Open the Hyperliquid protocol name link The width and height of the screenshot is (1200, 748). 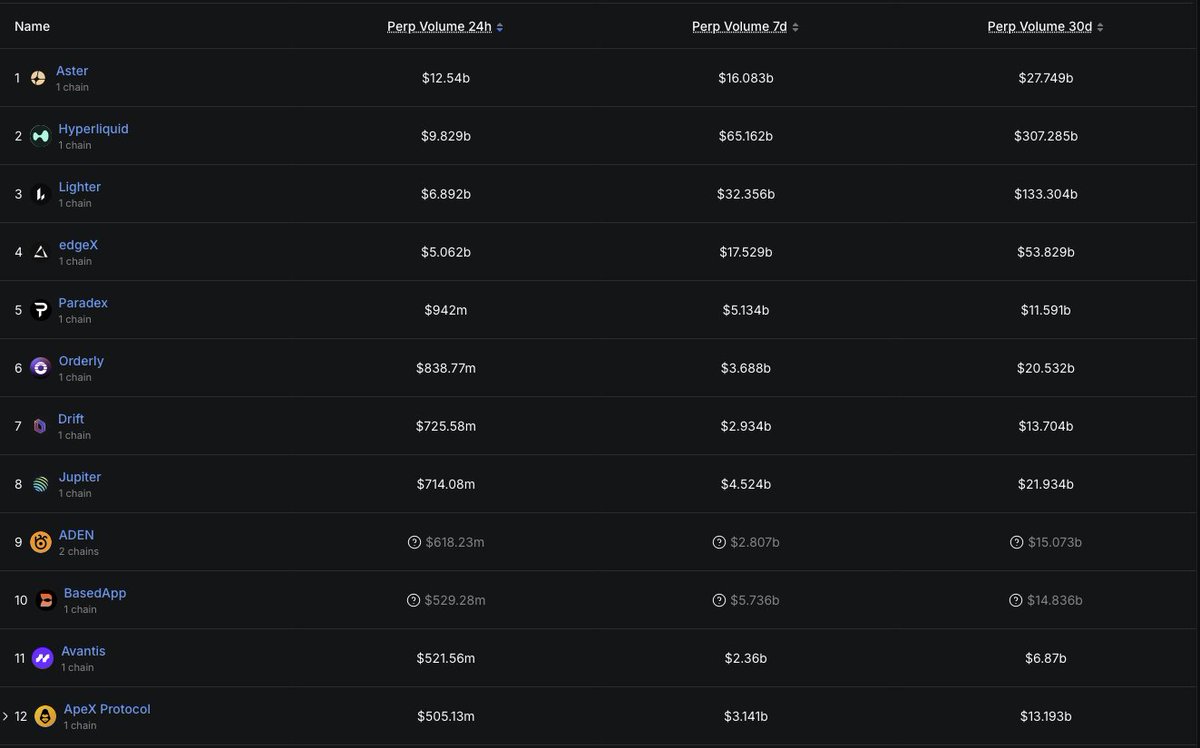pos(93,129)
